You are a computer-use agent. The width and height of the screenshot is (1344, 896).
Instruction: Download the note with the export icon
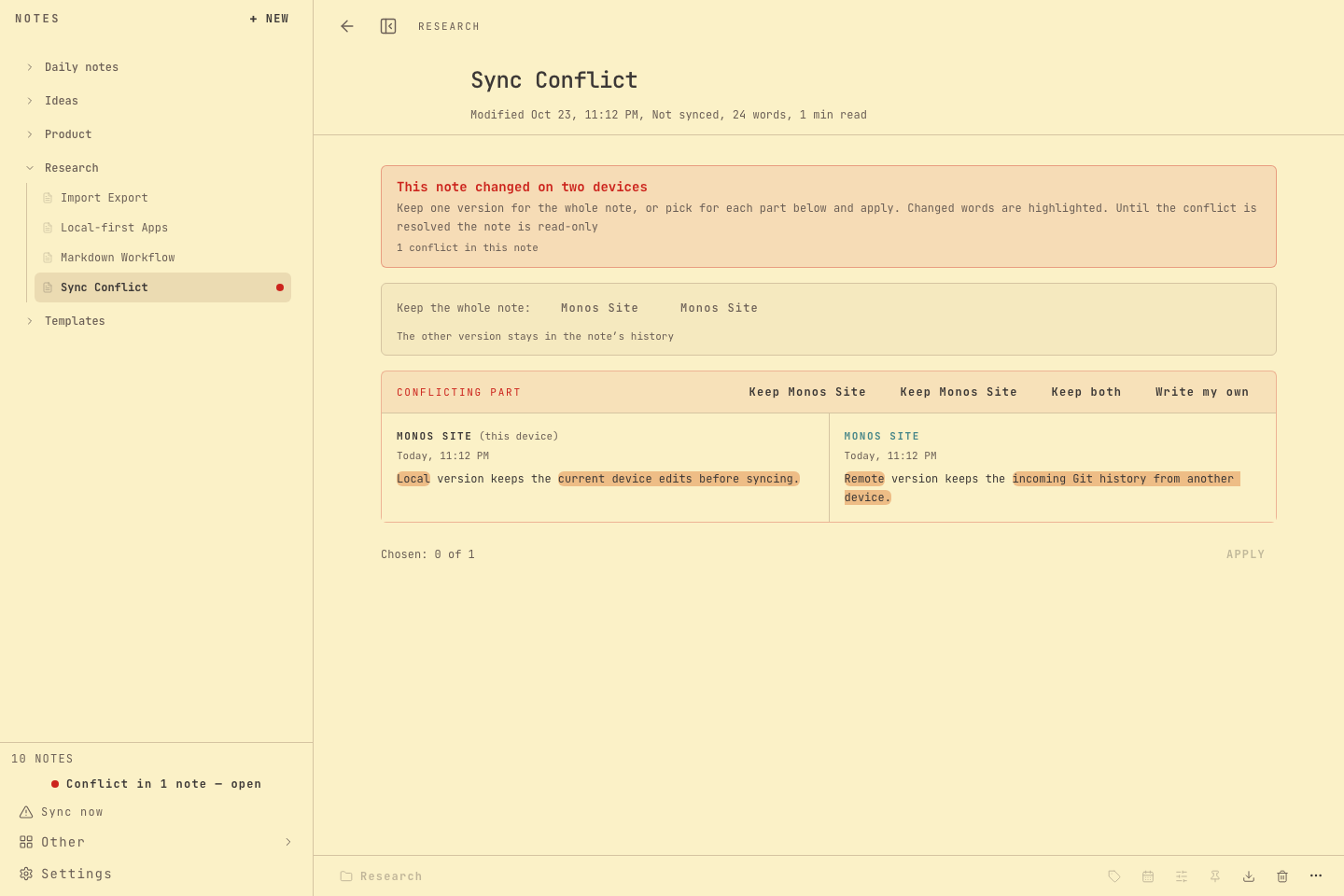coord(1249,876)
